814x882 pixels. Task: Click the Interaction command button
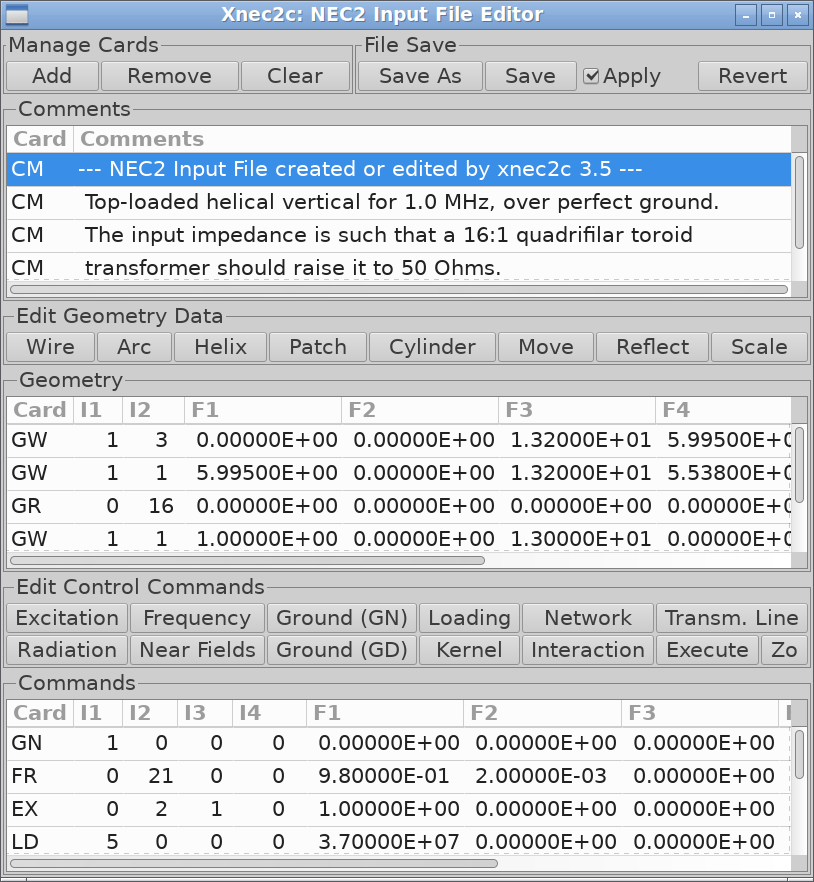588,650
